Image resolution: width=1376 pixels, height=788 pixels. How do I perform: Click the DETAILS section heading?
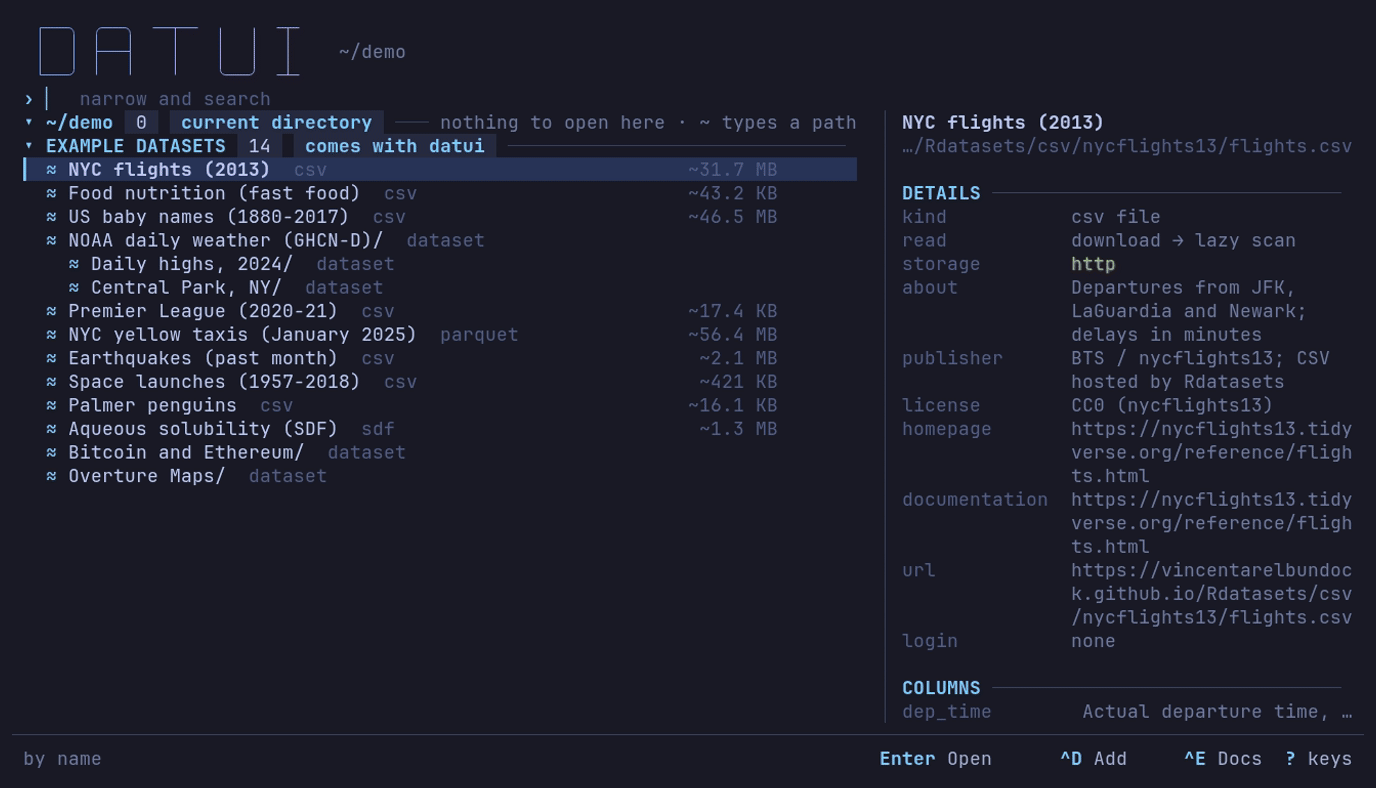click(941, 193)
